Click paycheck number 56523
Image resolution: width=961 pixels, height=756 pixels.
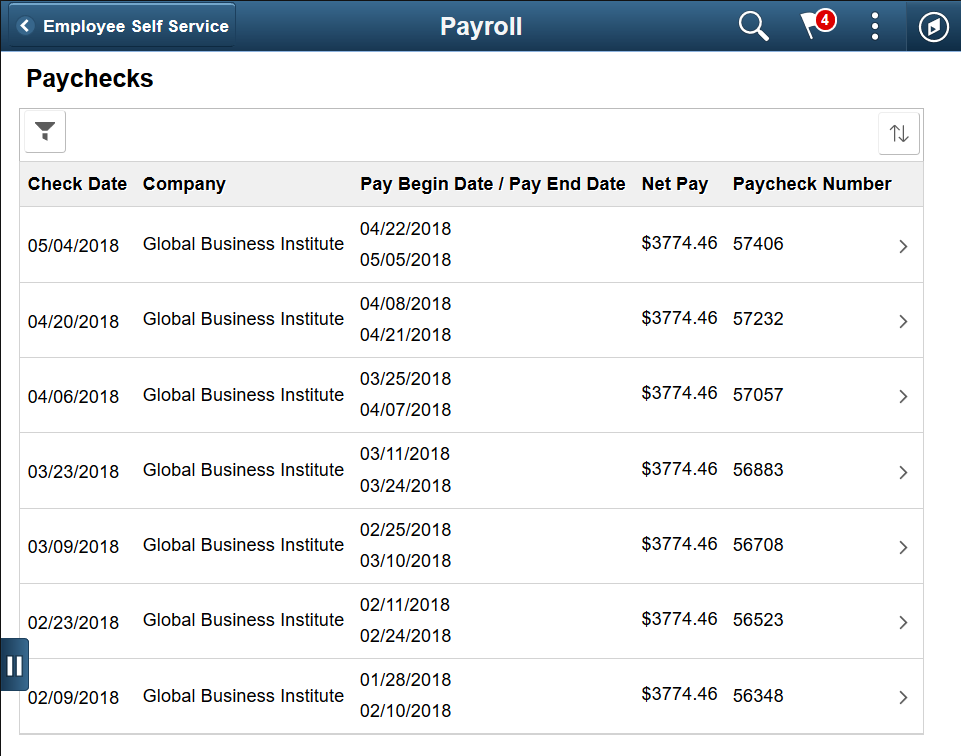(758, 619)
